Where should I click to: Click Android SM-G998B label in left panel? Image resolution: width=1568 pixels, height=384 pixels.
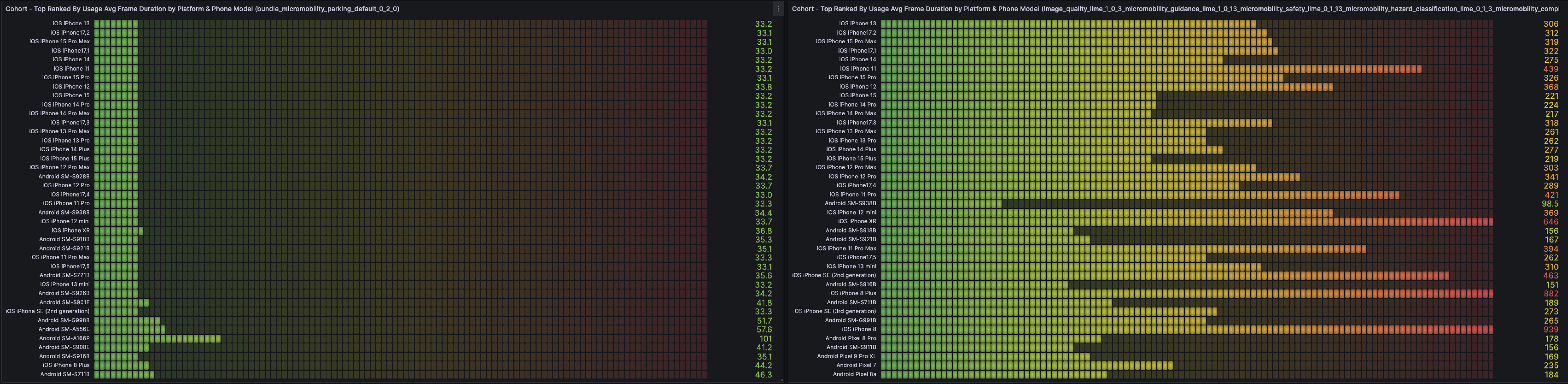63,320
